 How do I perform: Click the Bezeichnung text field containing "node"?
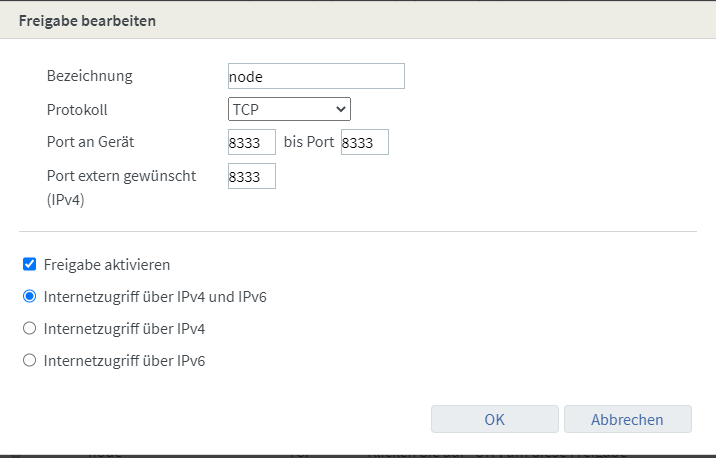point(316,76)
